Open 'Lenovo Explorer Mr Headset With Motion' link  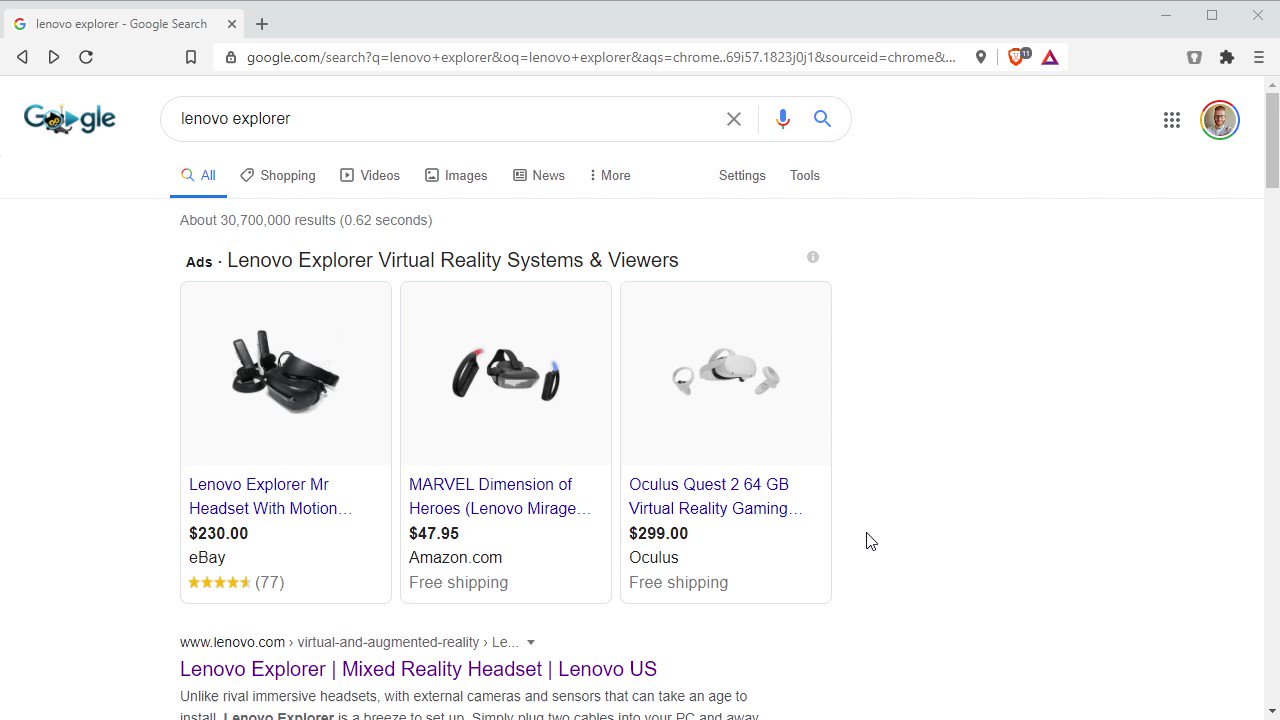270,496
